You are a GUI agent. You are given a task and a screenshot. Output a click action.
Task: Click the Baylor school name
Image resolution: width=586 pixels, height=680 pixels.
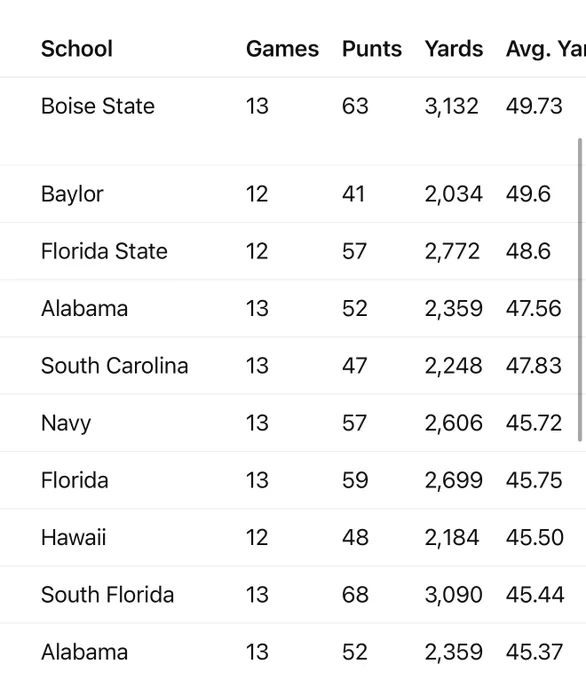pyautogui.click(x=72, y=194)
